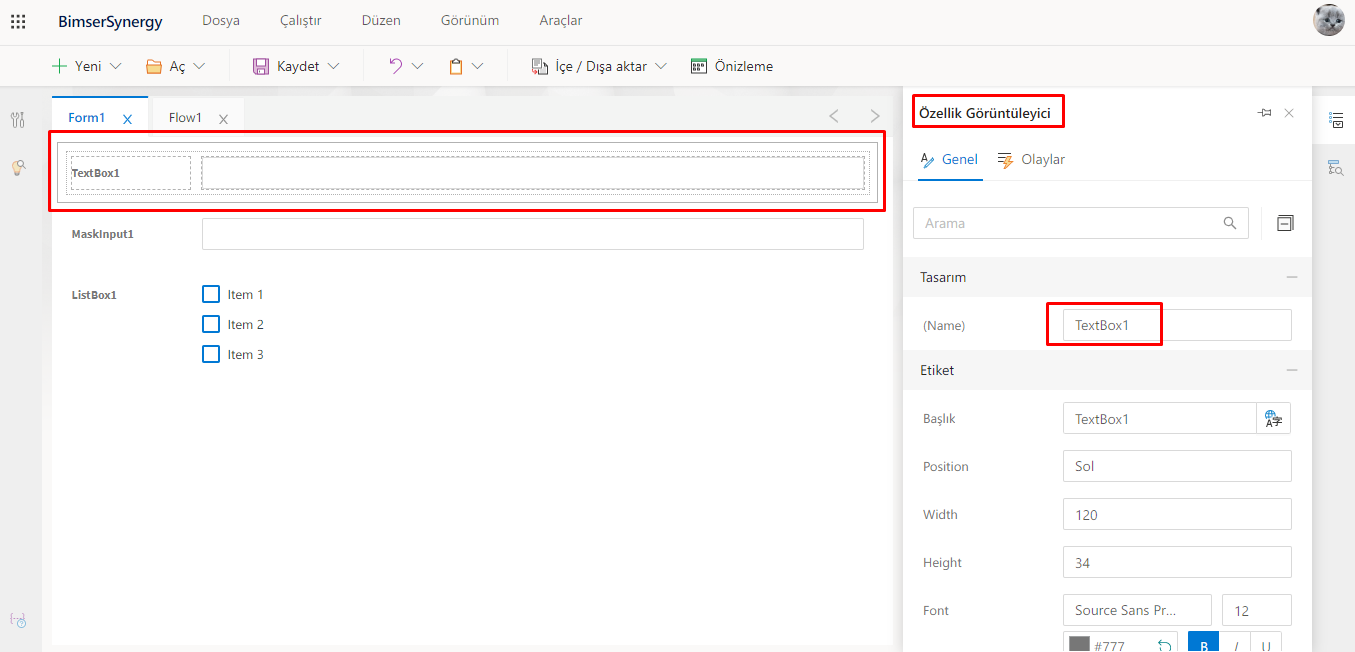Pin the Özellik Görüntüleyici panel

[1264, 113]
